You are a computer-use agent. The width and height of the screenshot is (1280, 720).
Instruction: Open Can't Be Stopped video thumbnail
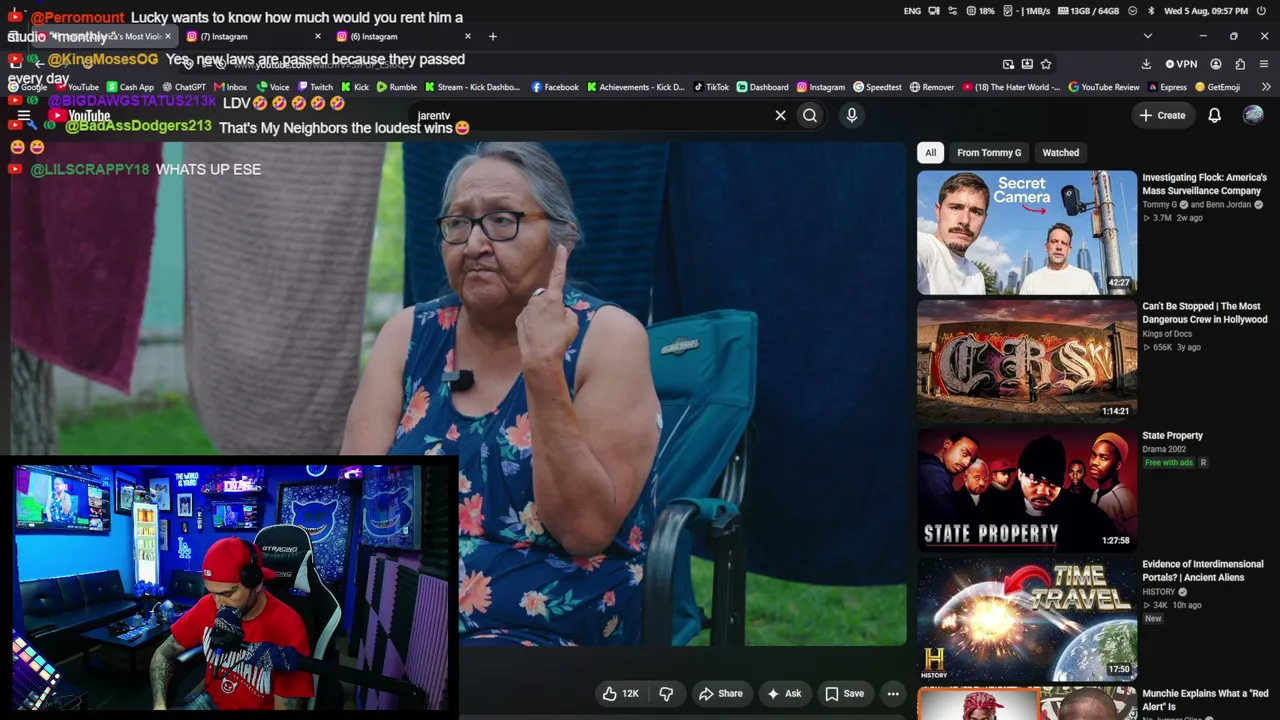[x=1027, y=362]
